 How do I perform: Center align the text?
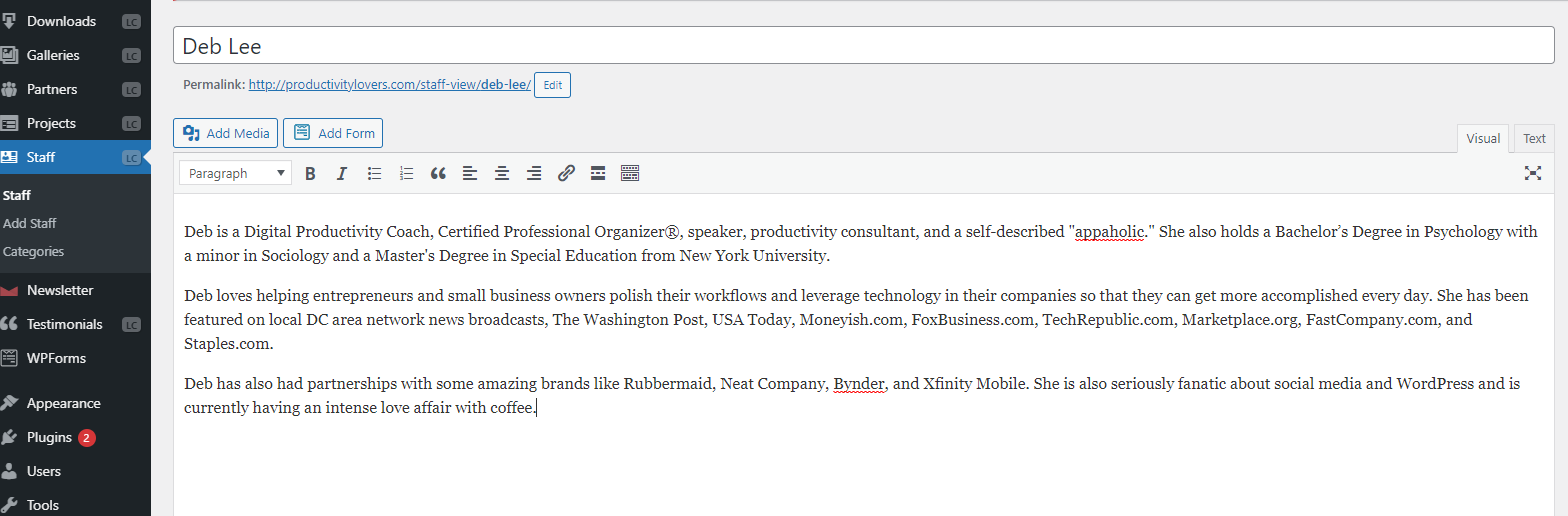point(502,173)
